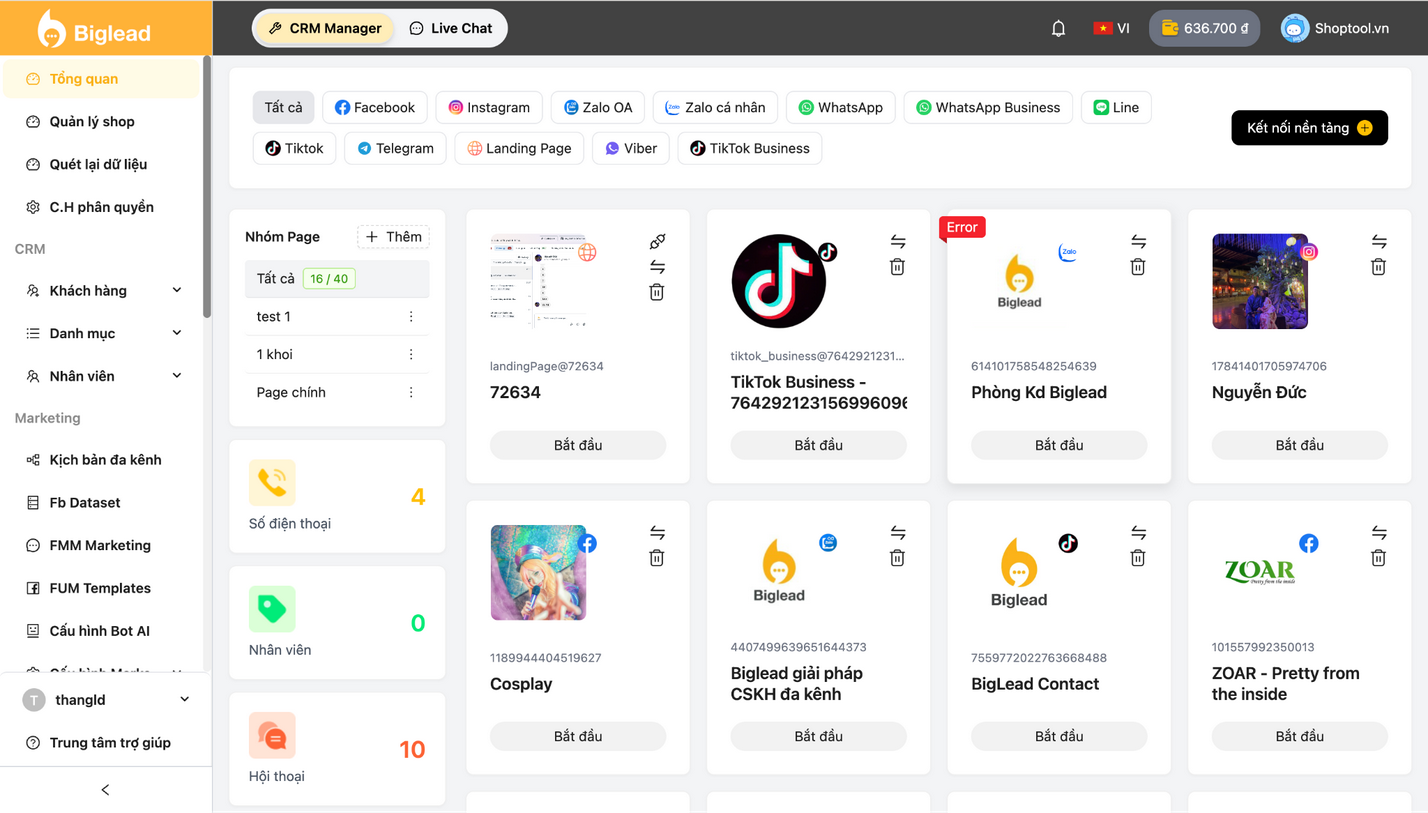1428x813 pixels.
Task: Open options for 1 khoi group
Action: (x=411, y=355)
